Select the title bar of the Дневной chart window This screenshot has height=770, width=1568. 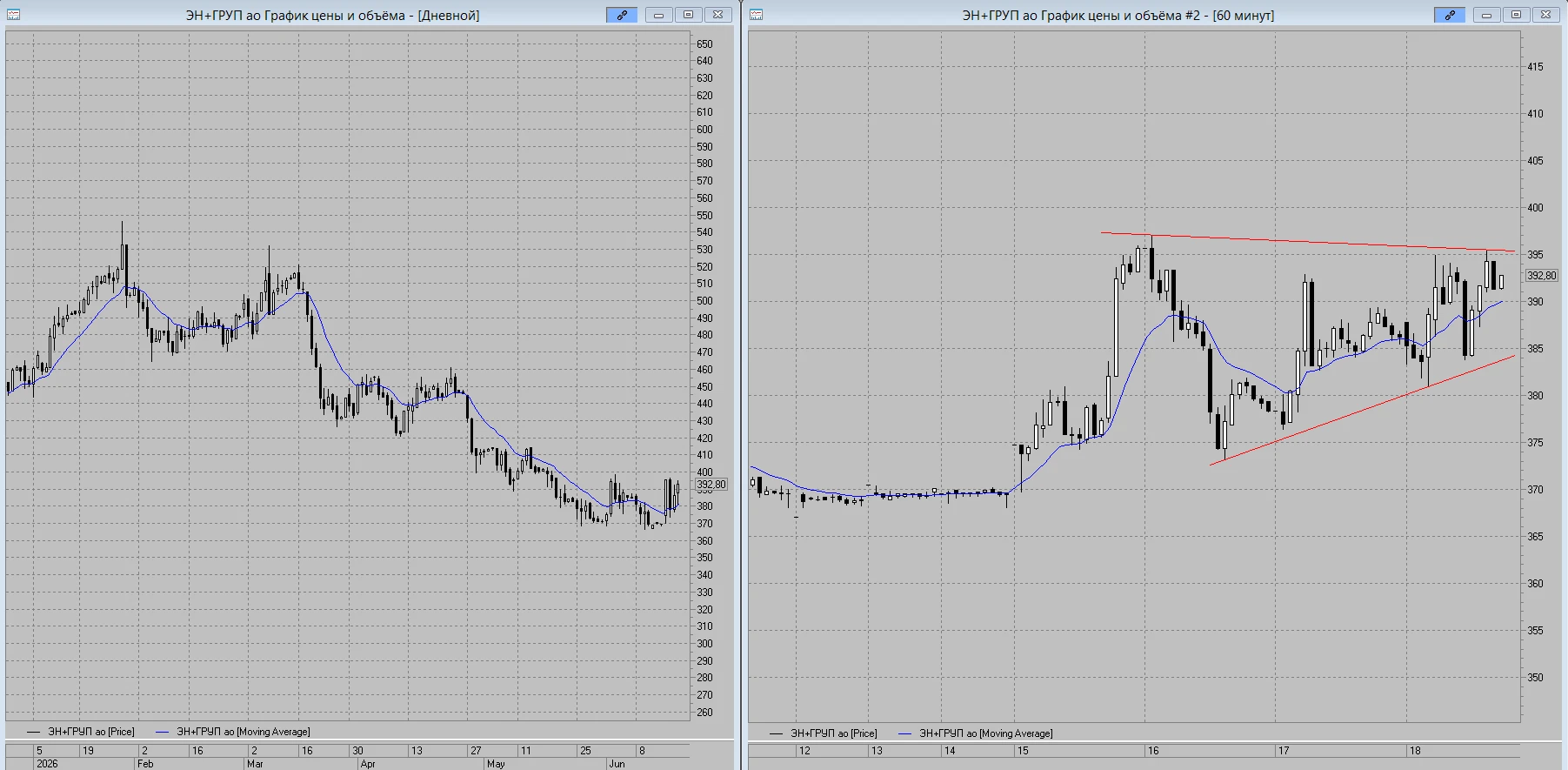332,15
